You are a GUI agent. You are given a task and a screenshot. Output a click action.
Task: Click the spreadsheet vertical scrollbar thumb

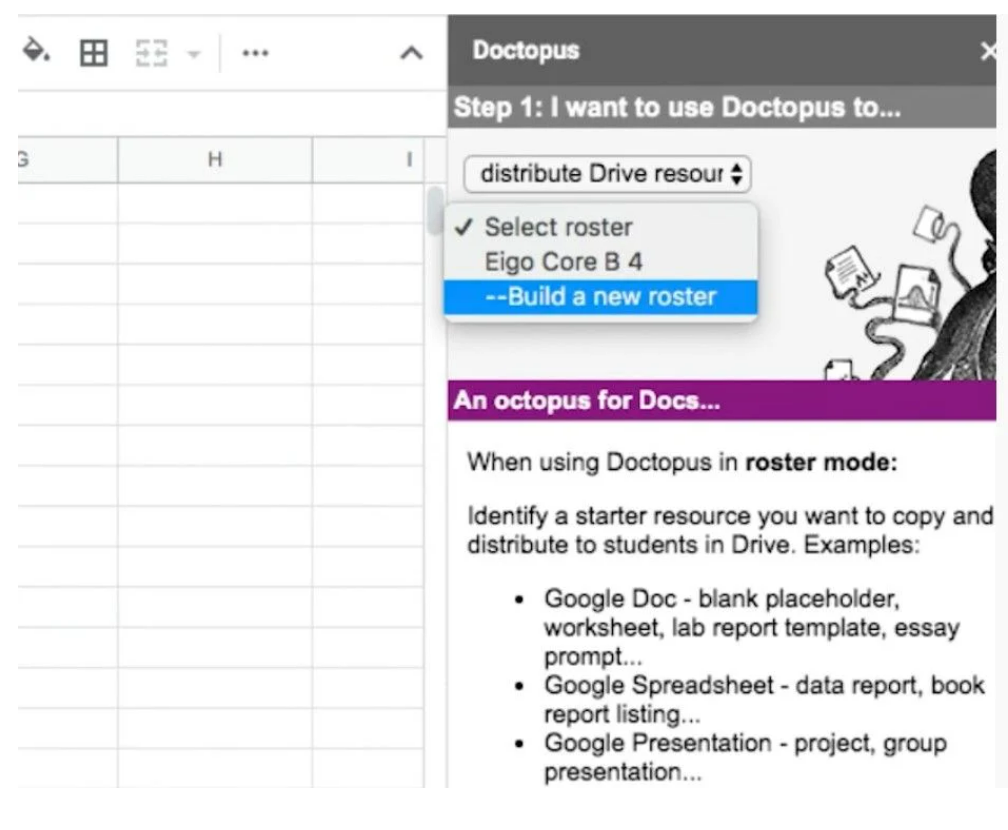point(435,210)
